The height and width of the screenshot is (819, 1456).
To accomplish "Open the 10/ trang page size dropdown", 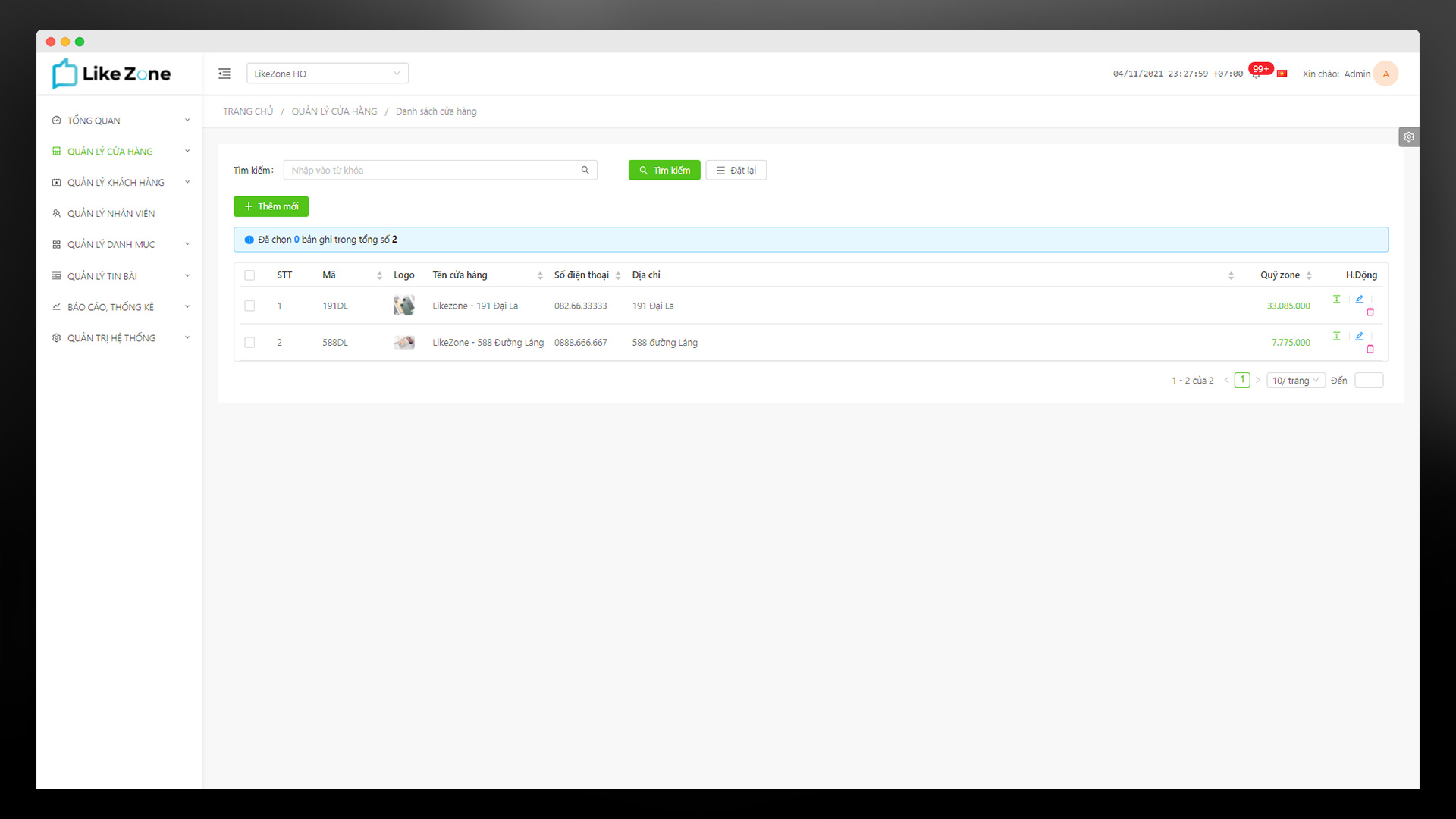I will 1295,380.
